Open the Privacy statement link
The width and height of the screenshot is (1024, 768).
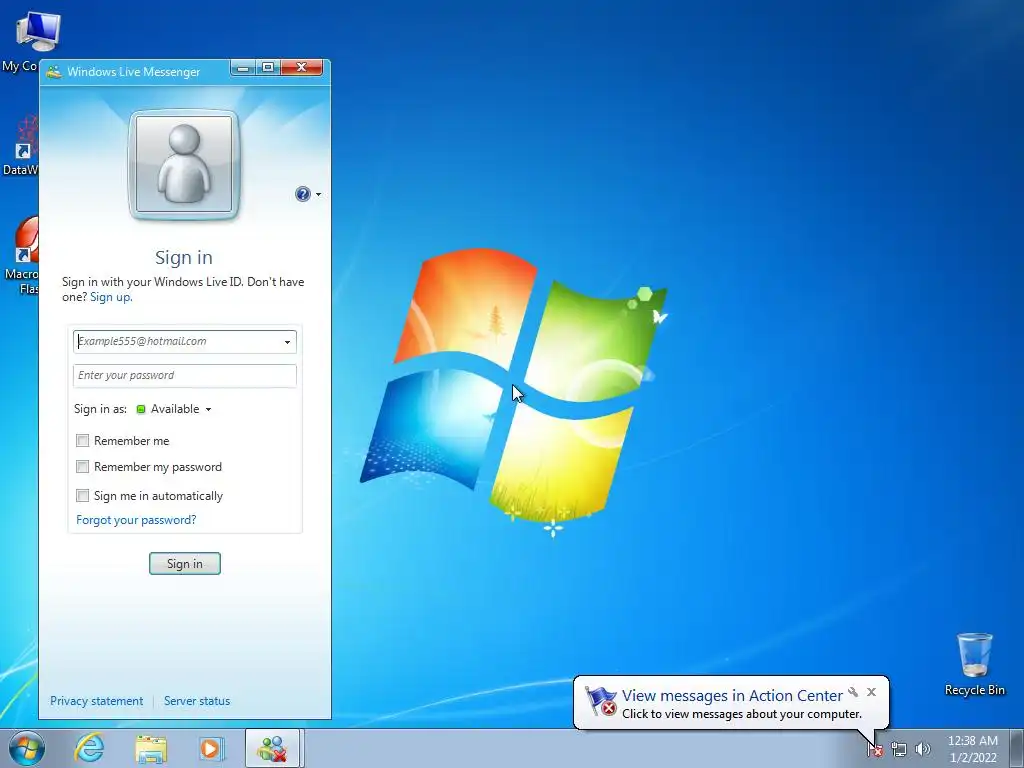click(x=97, y=701)
